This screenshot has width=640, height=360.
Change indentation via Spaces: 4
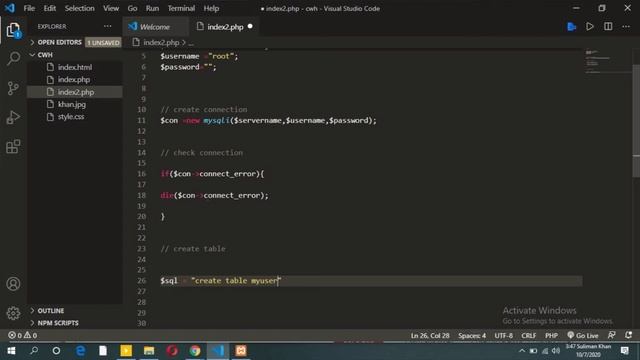[x=472, y=335]
